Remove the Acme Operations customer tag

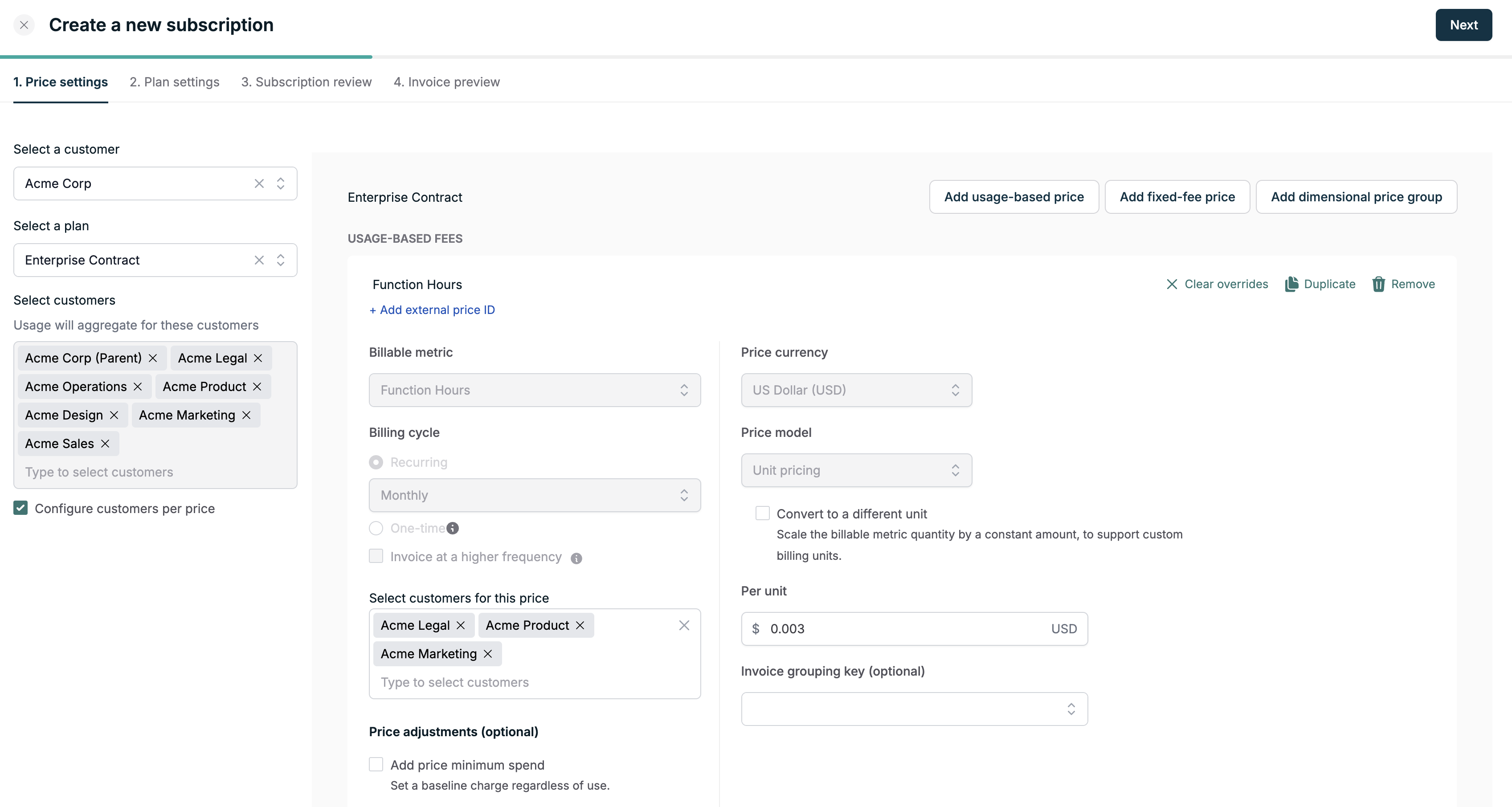(x=137, y=386)
